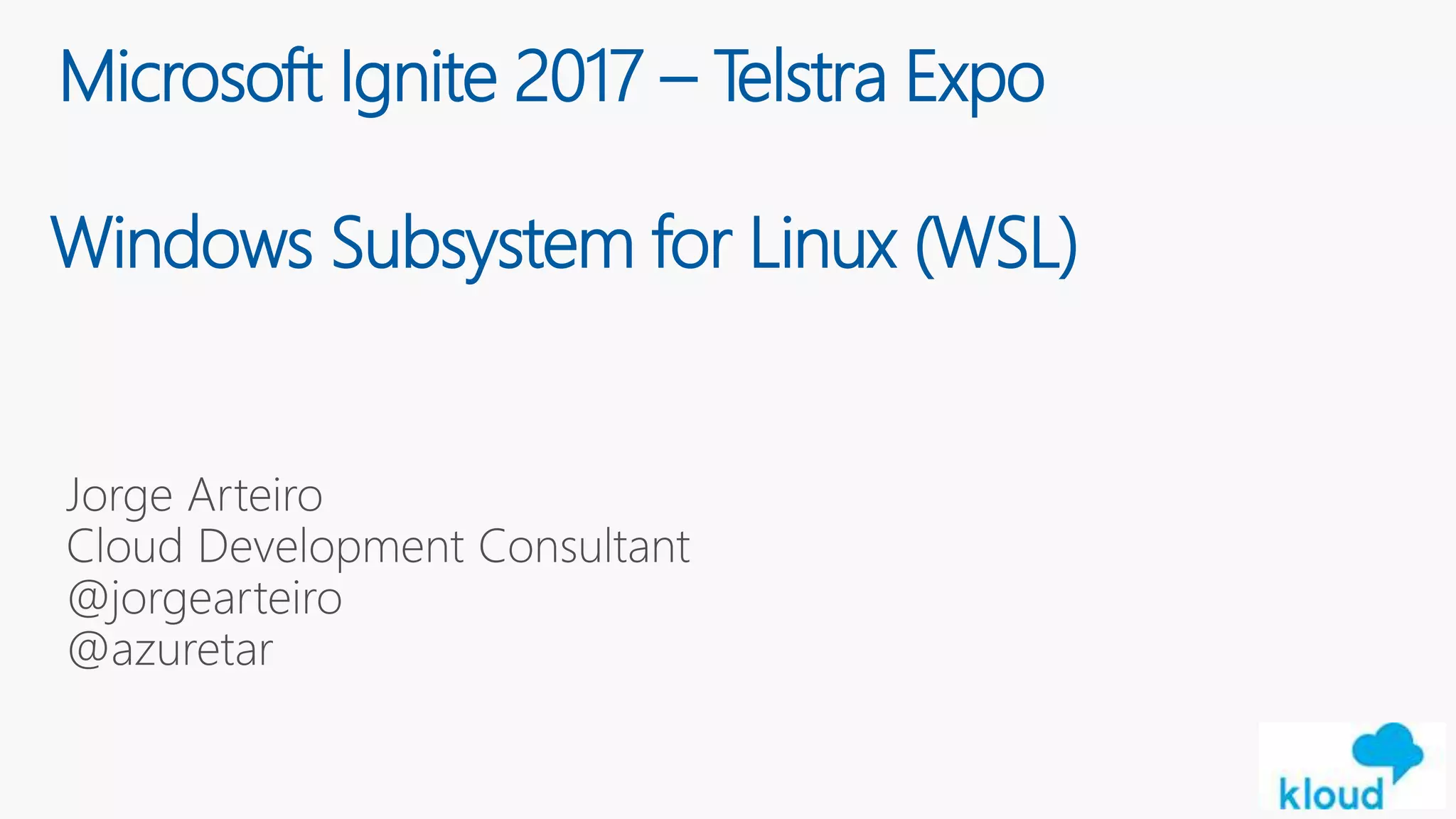The height and width of the screenshot is (819, 1456).
Task: Click the word 'Consultant' in job title
Action: tap(584, 546)
